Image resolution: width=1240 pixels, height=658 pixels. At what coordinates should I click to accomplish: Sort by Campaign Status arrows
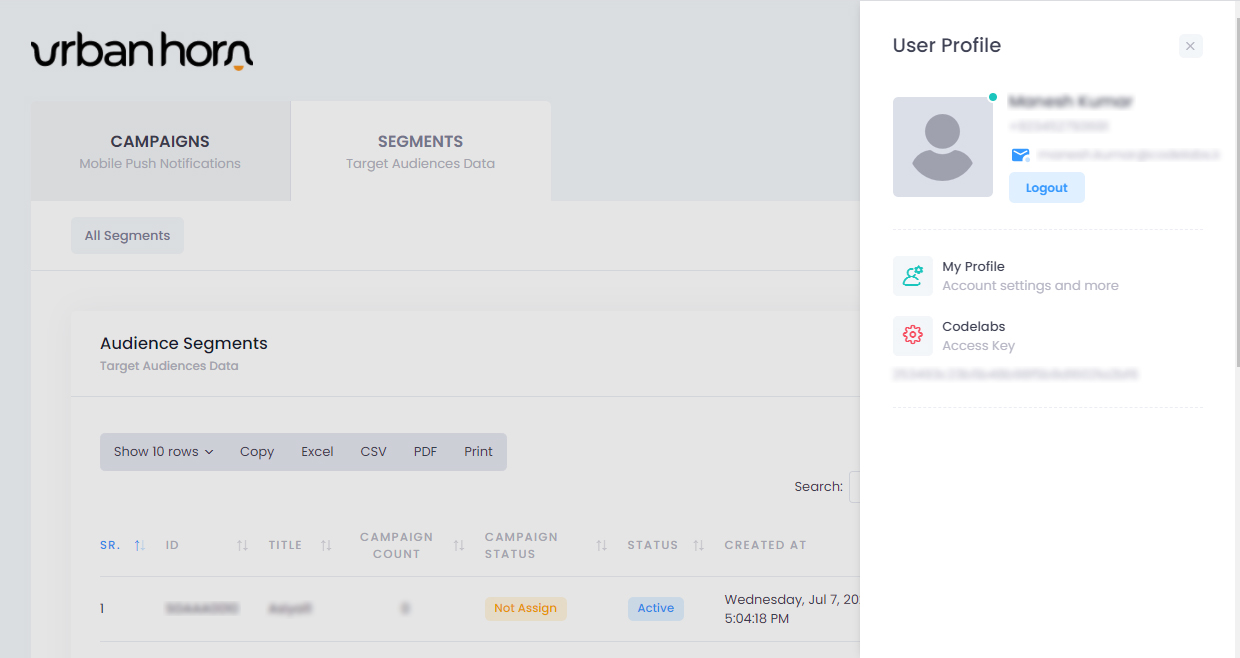(x=602, y=545)
